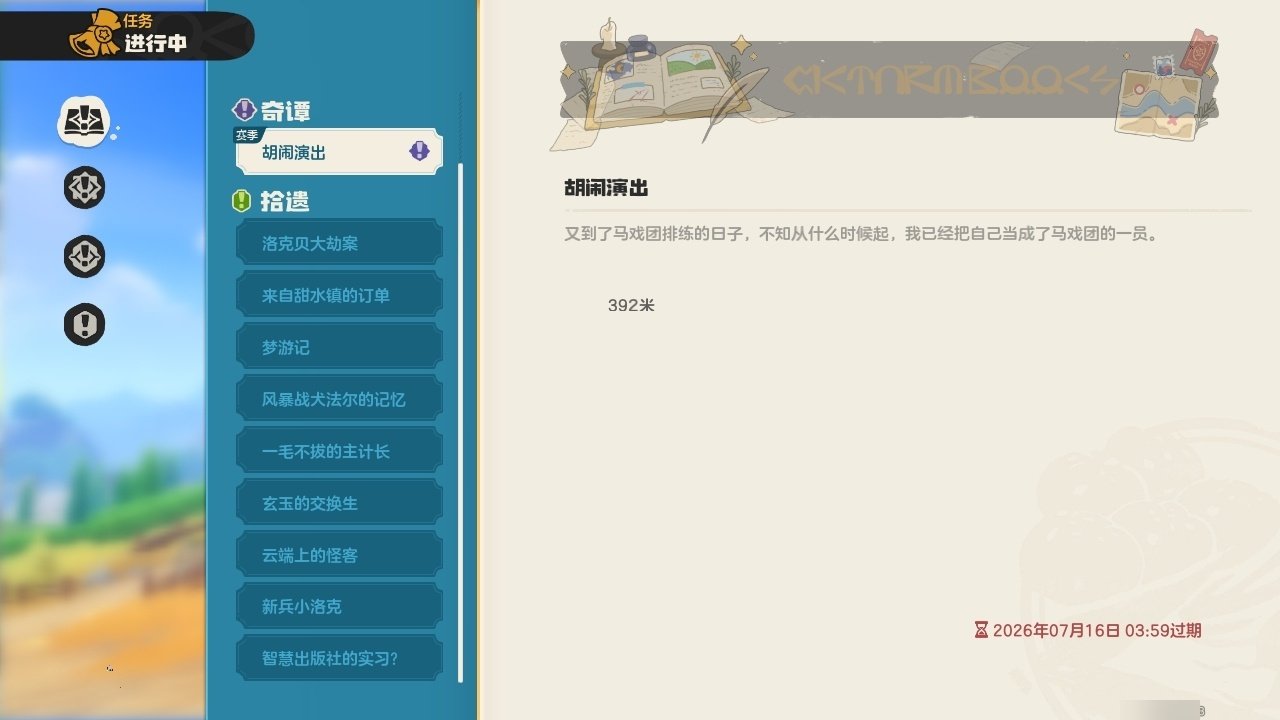The image size is (1280, 720).
Task: Click the 农季 tag on the selected quest
Action: point(246,135)
